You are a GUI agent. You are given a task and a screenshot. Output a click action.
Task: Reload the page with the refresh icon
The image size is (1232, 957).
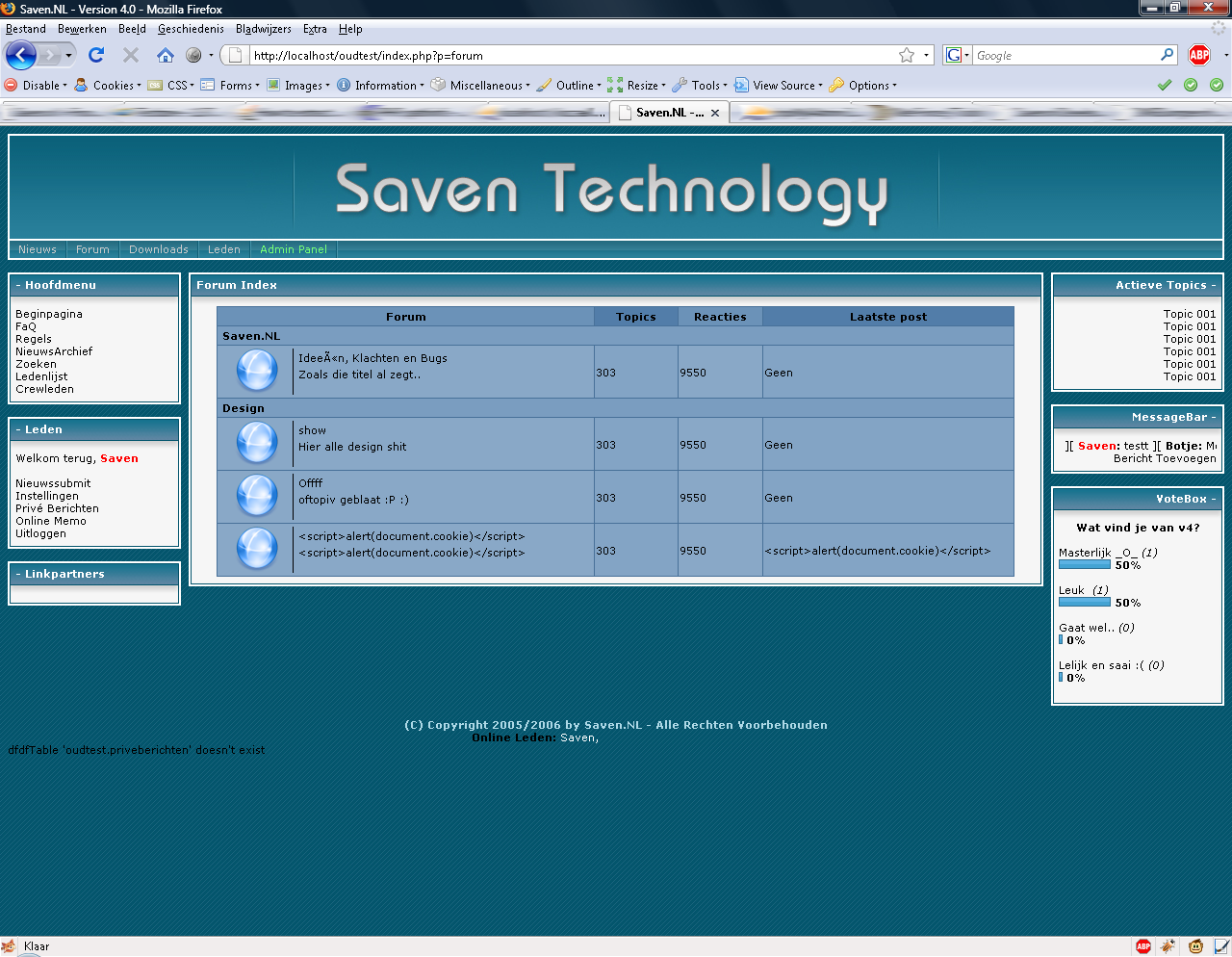[x=96, y=55]
